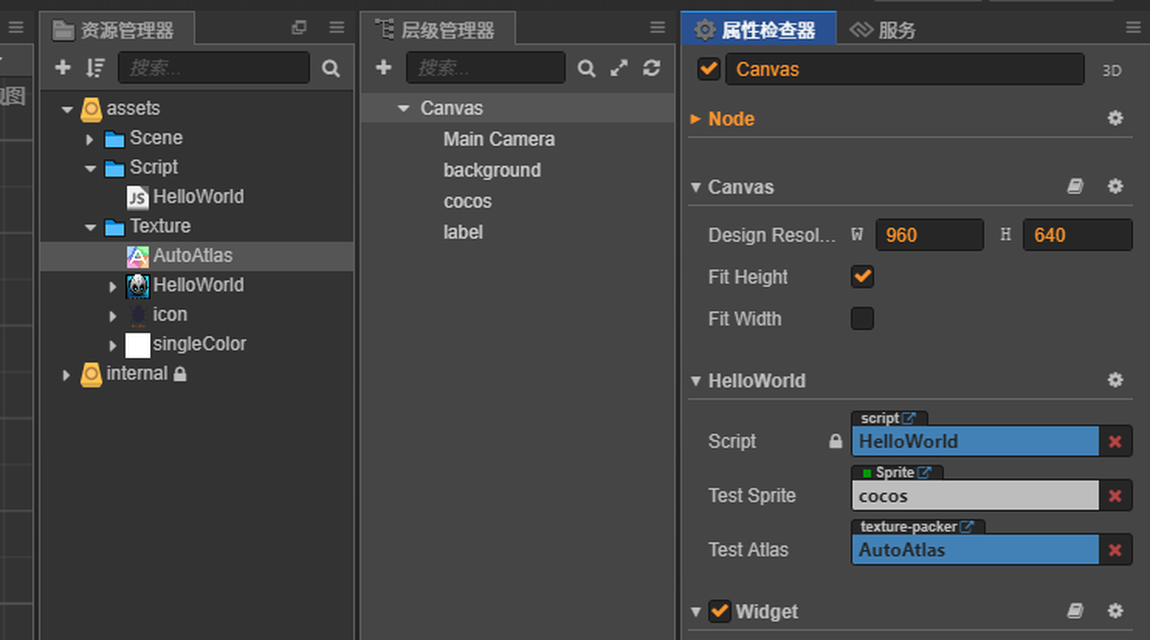
Task: Remove the Test Atlas reference
Action: pos(1115,550)
